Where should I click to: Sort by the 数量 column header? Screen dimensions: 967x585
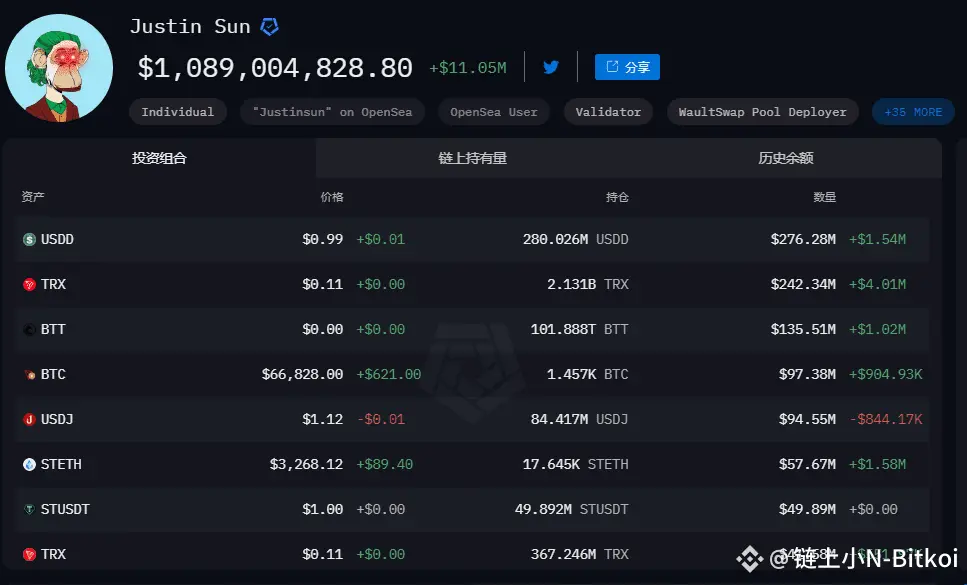pyautogui.click(x=825, y=197)
